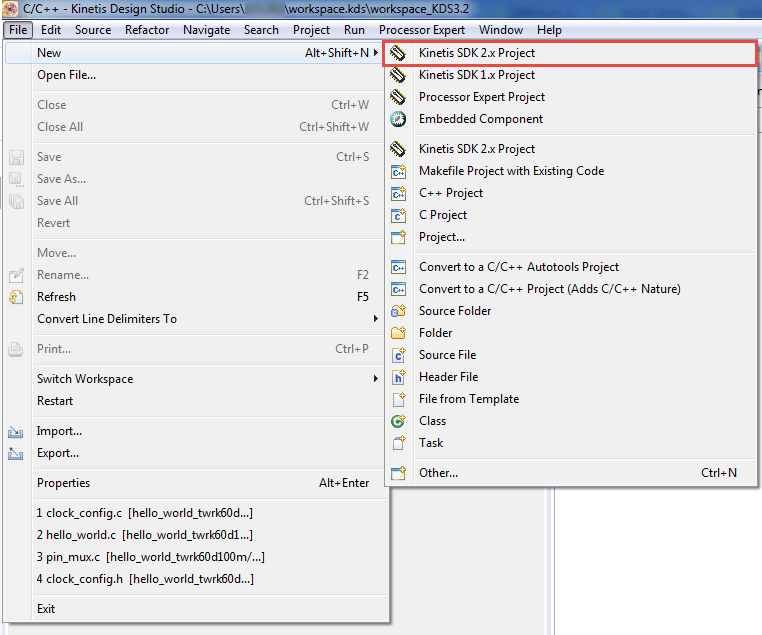
Task: Open the Search menu
Action: [x=261, y=30]
